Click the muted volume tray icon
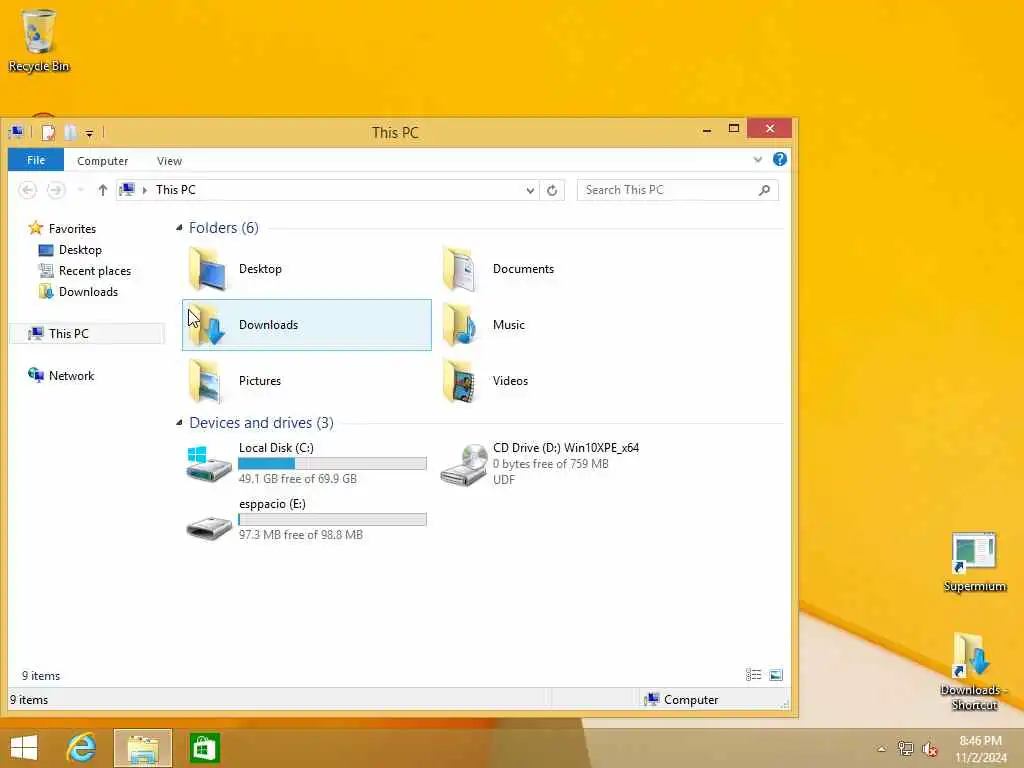 (930, 749)
